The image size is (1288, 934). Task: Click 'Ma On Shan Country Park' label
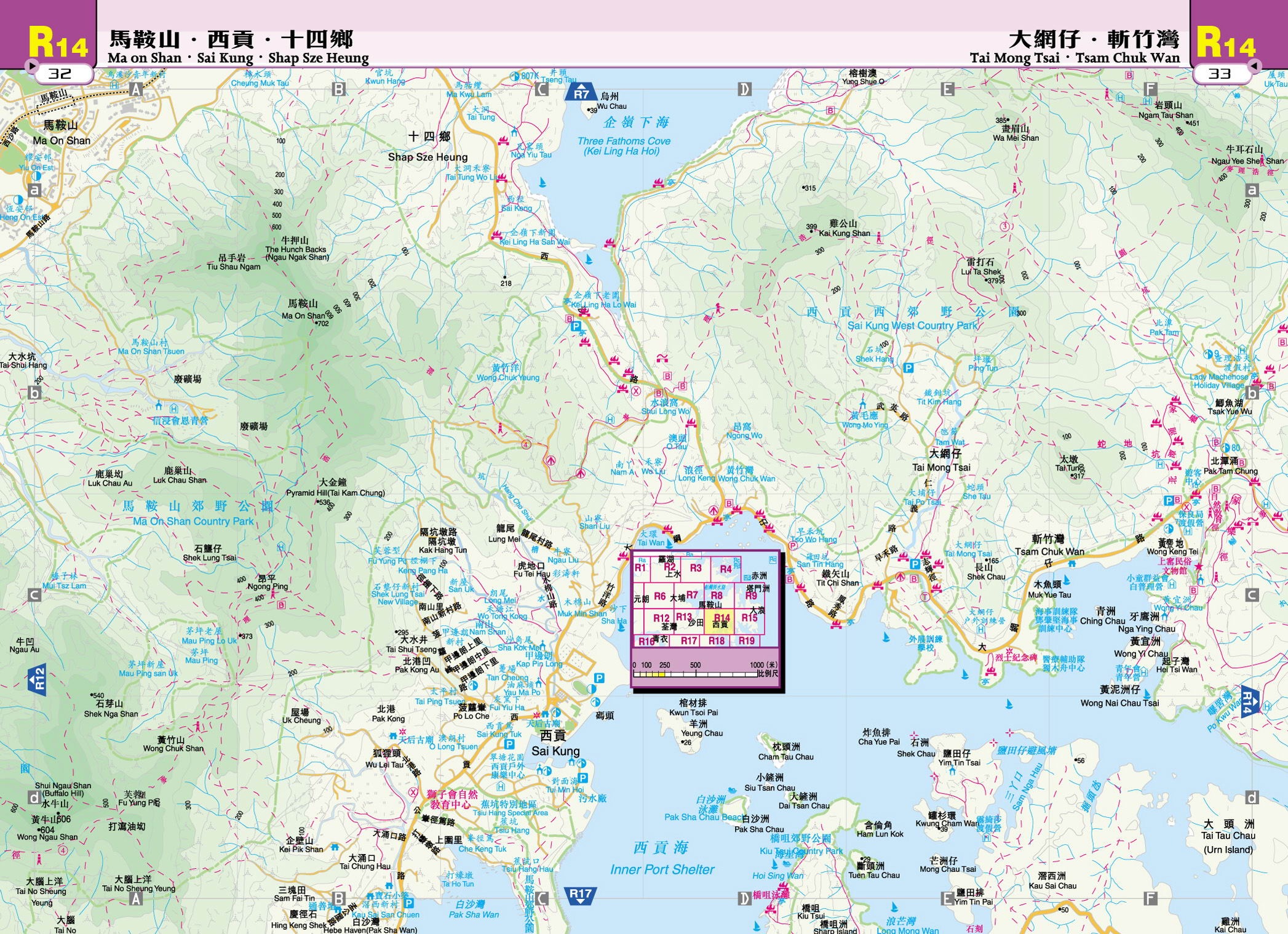pos(193,521)
